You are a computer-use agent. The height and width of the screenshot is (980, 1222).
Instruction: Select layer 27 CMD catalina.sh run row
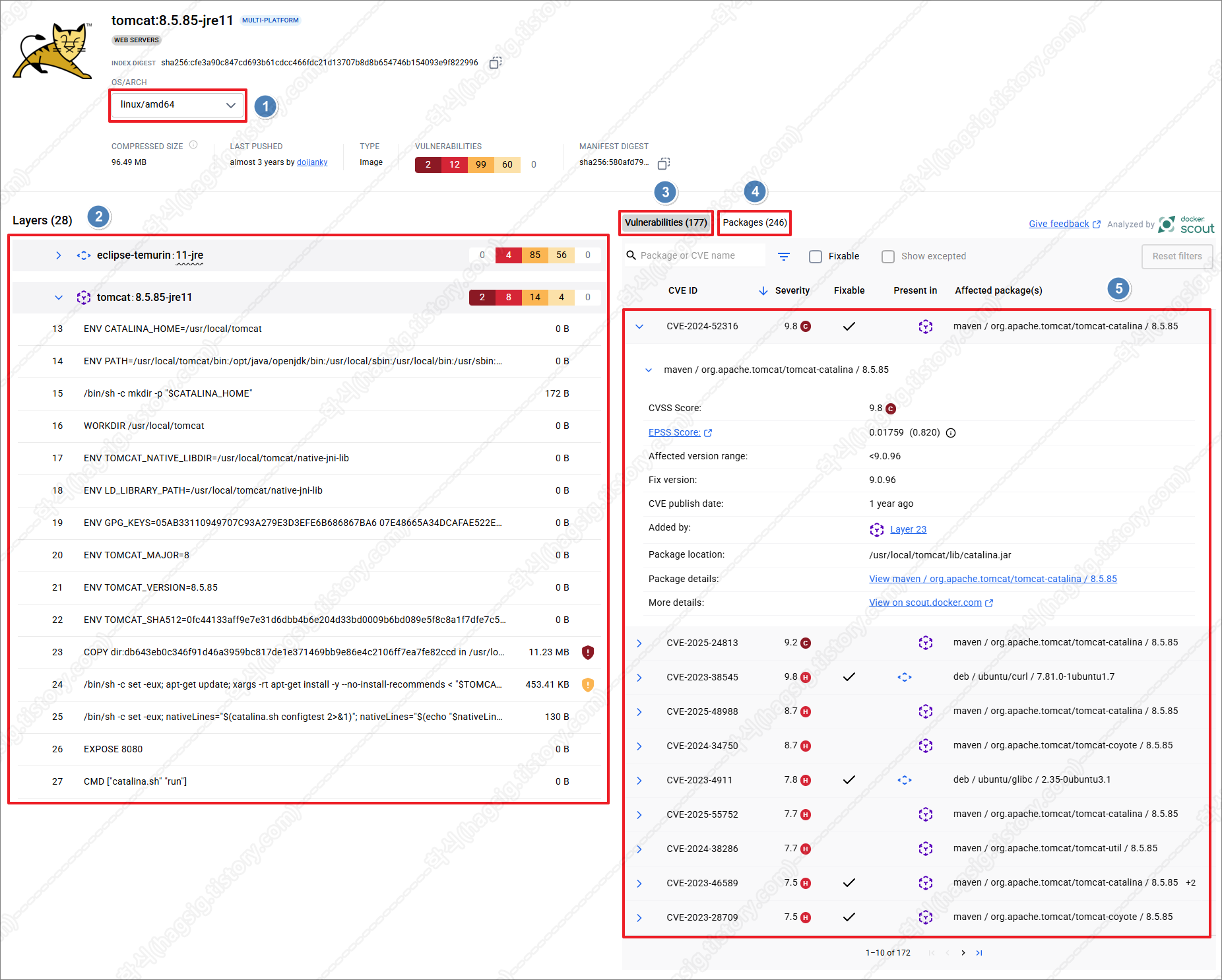point(309,782)
